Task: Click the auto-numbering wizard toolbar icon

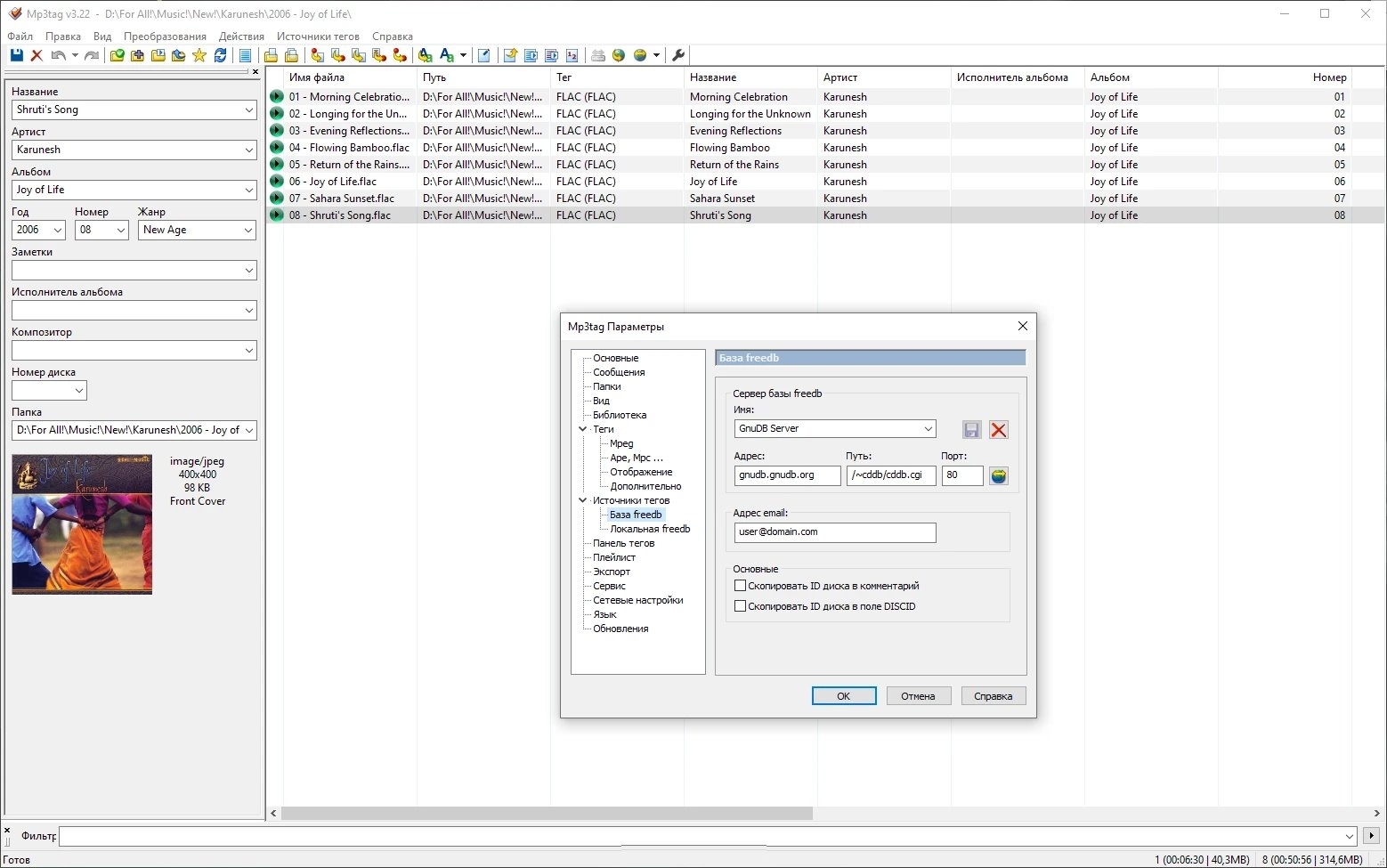Action: tap(572, 55)
